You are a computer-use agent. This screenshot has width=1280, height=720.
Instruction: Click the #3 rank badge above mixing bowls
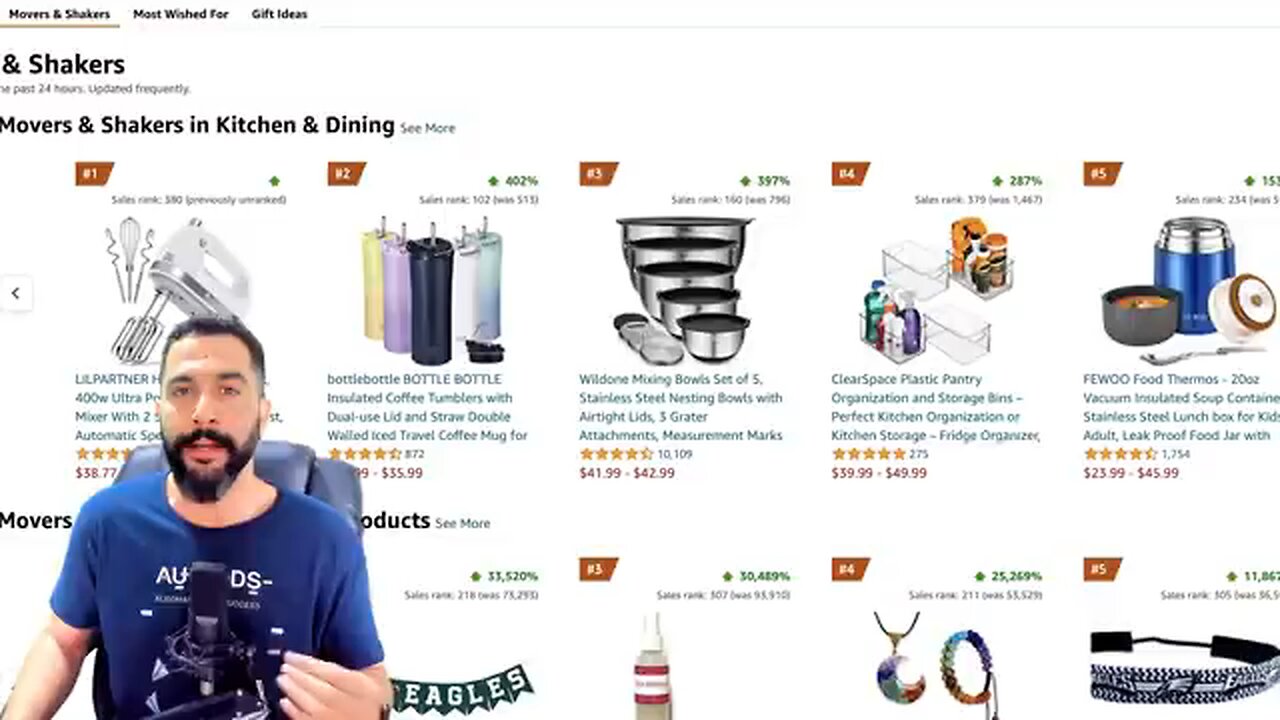point(597,174)
